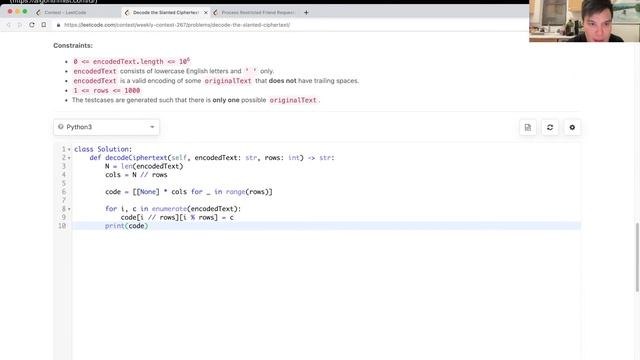This screenshot has height=360, width=640.
Task: Reload the LeetCode page
Action: tap(32, 25)
